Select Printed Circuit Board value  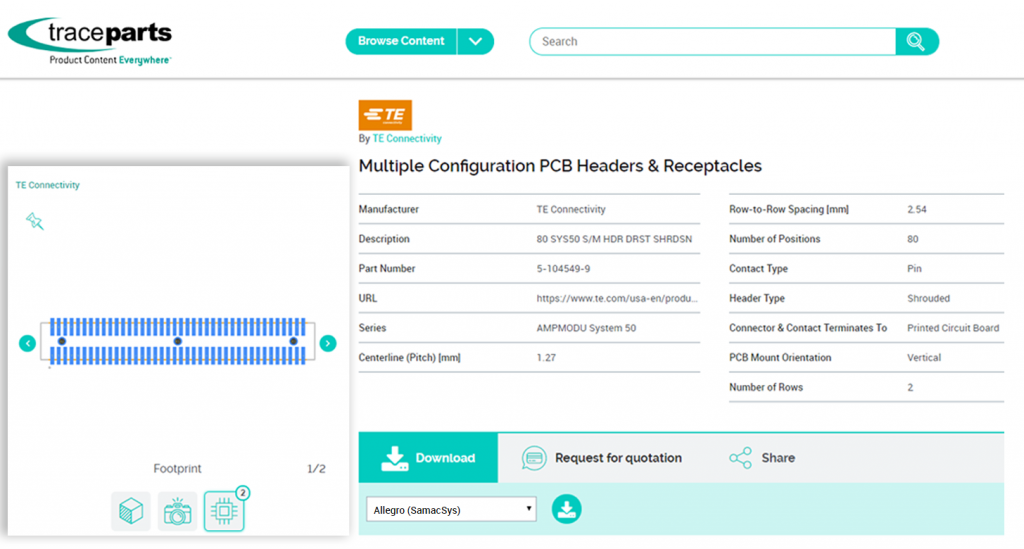pyautogui.click(x=953, y=328)
